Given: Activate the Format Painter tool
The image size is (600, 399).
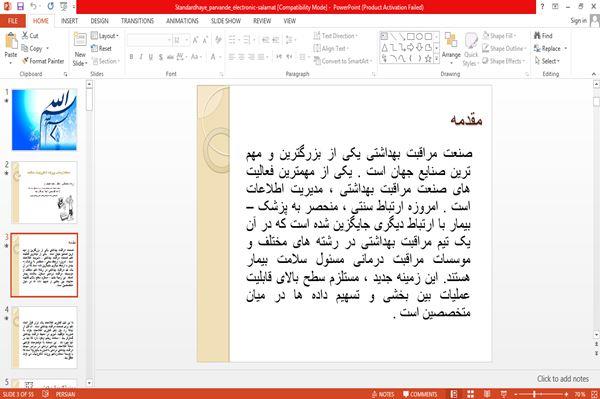Looking at the screenshot, I should [x=43, y=61].
